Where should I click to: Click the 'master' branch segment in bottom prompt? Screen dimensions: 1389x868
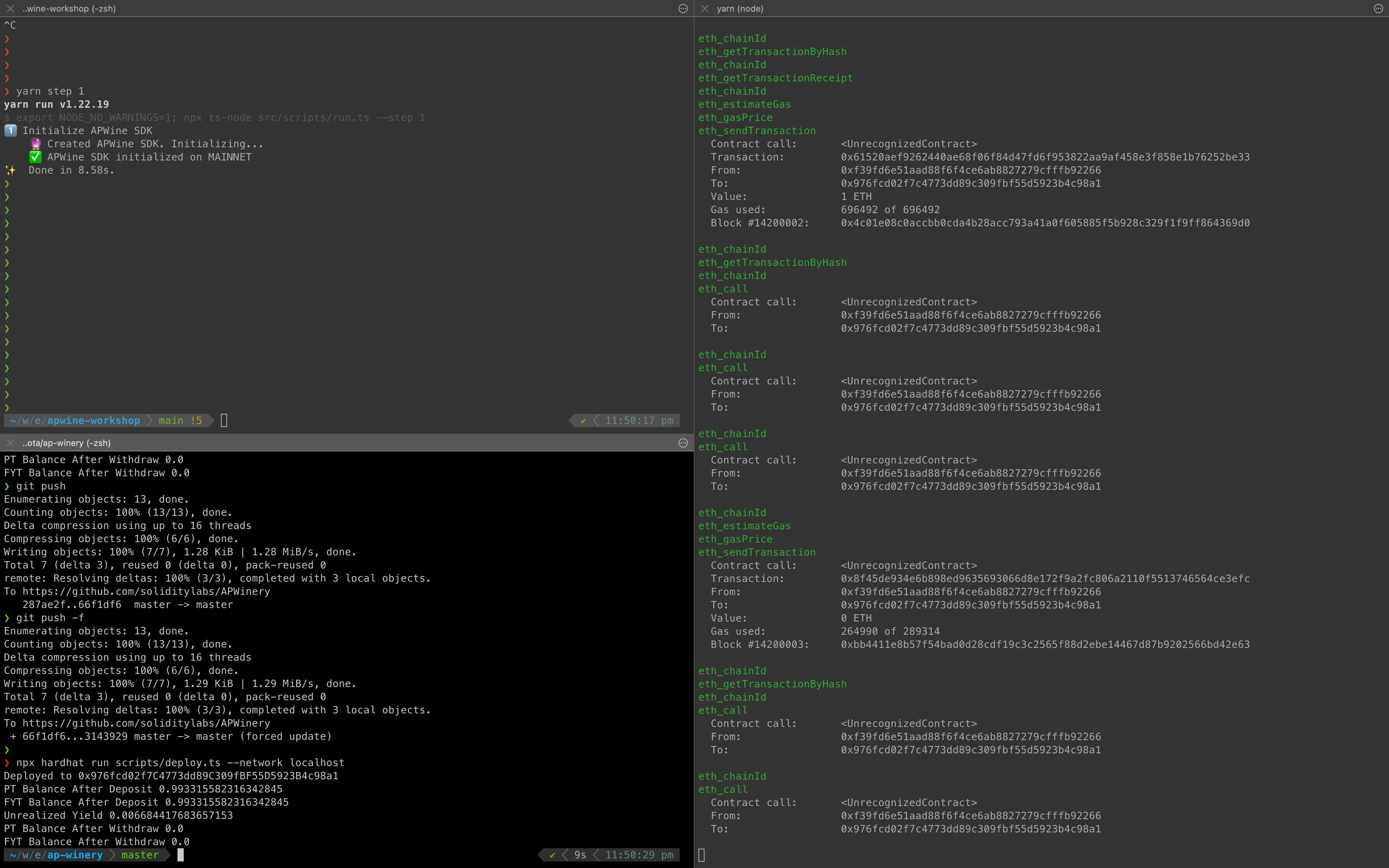click(x=140, y=855)
